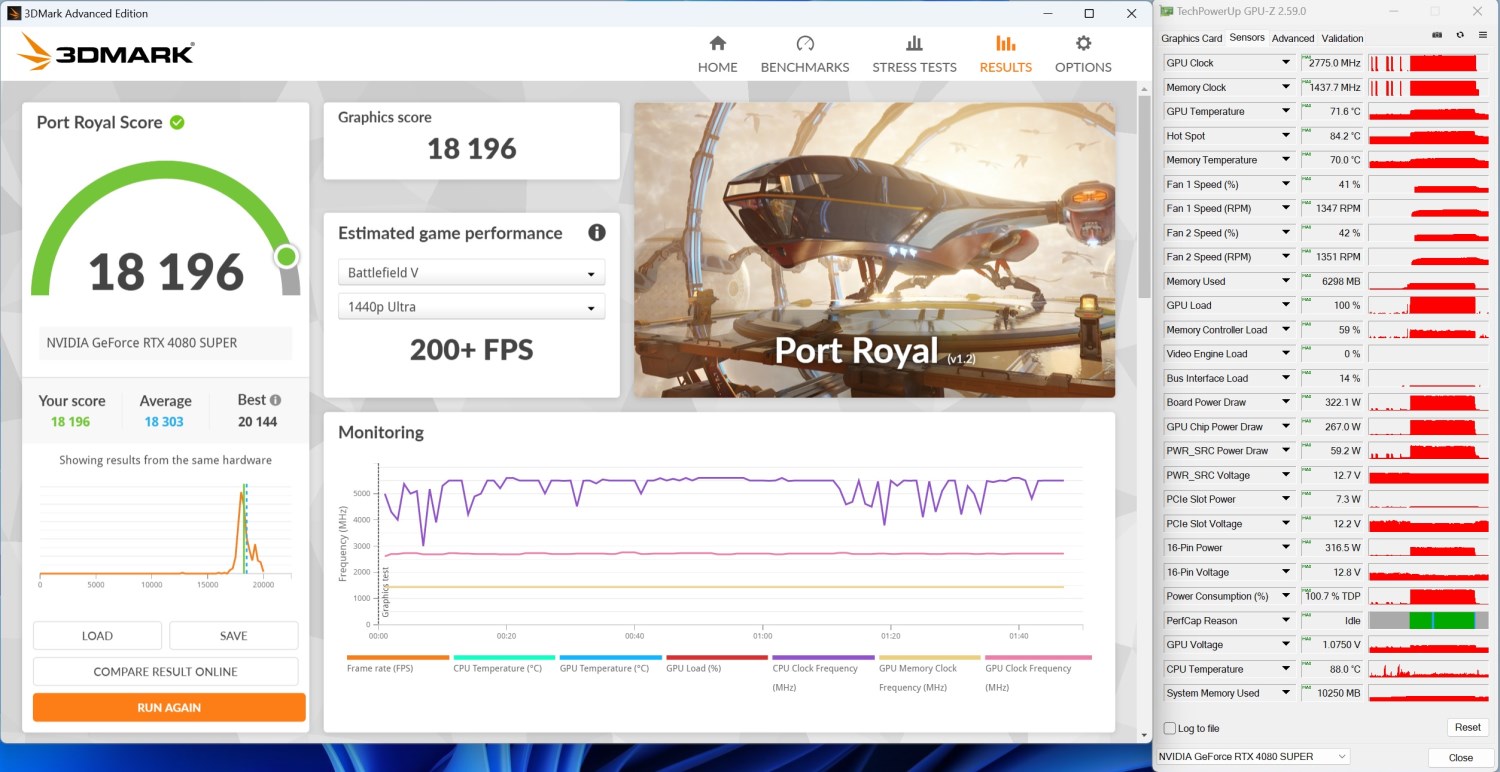This screenshot has width=1500, height=772.
Task: Open the Battlefield V game dropdown
Action: [x=471, y=273]
